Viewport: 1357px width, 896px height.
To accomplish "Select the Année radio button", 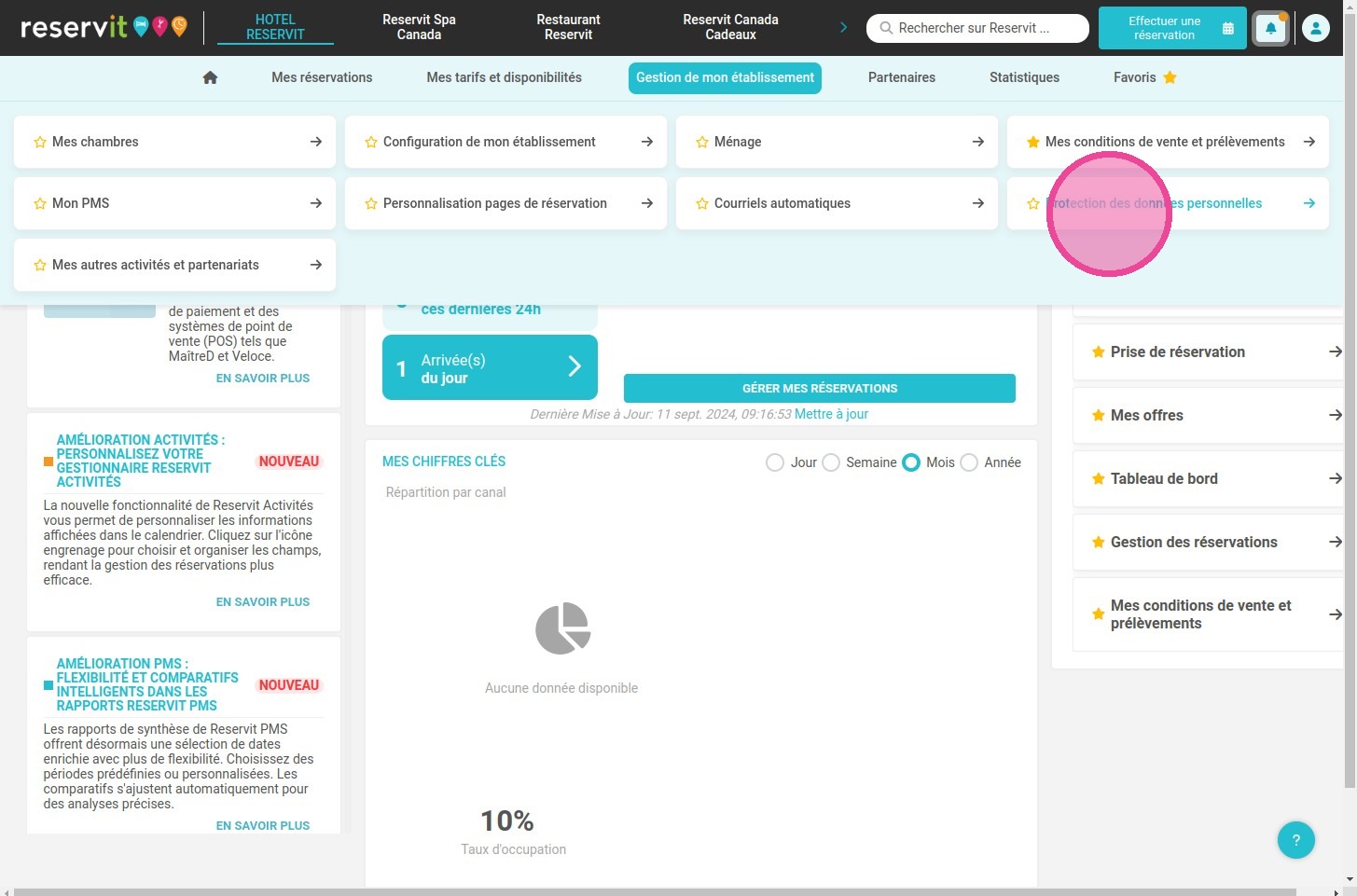I will point(969,462).
